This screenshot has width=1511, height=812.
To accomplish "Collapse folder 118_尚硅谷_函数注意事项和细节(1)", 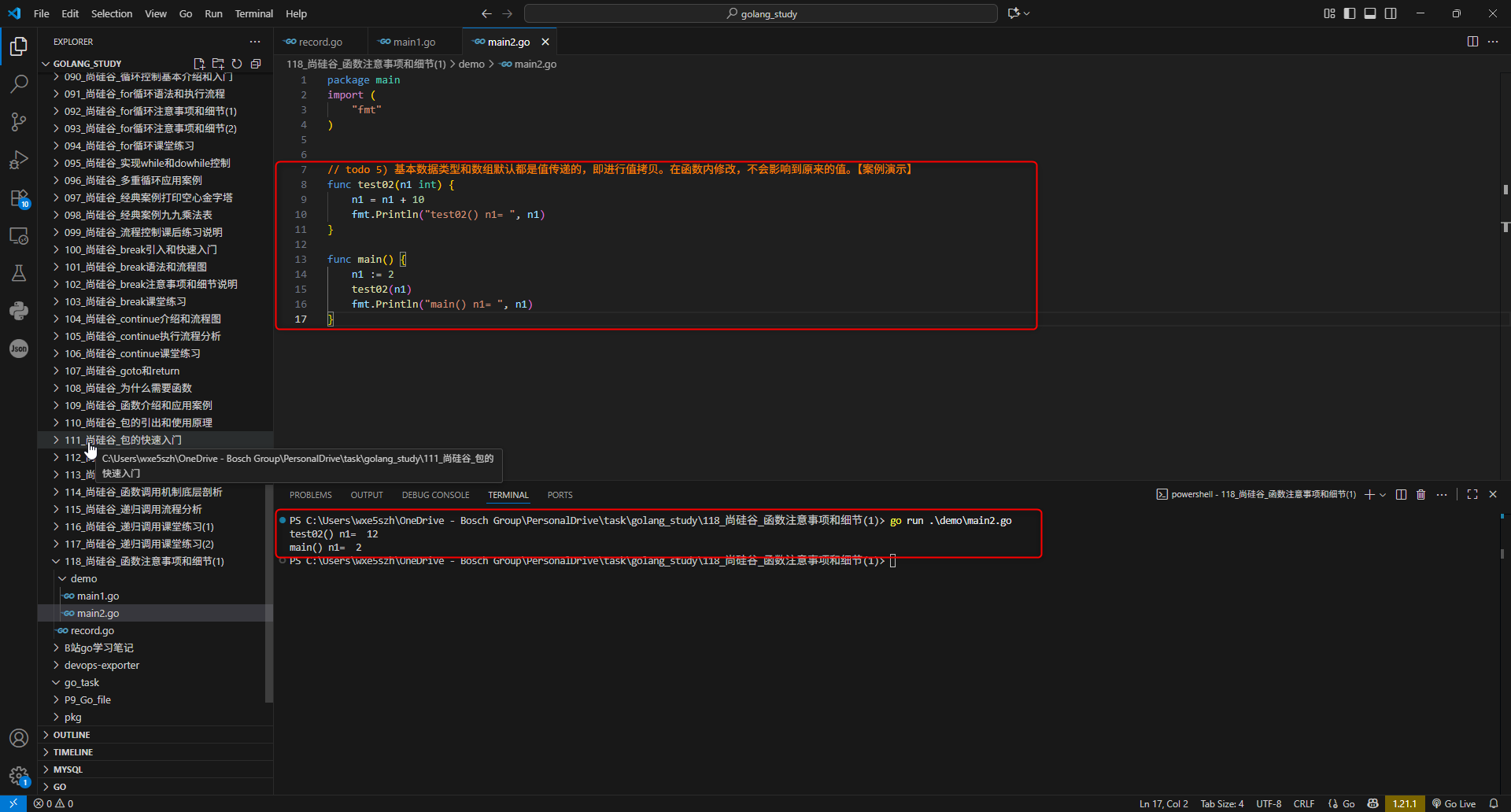I will [x=156, y=562].
